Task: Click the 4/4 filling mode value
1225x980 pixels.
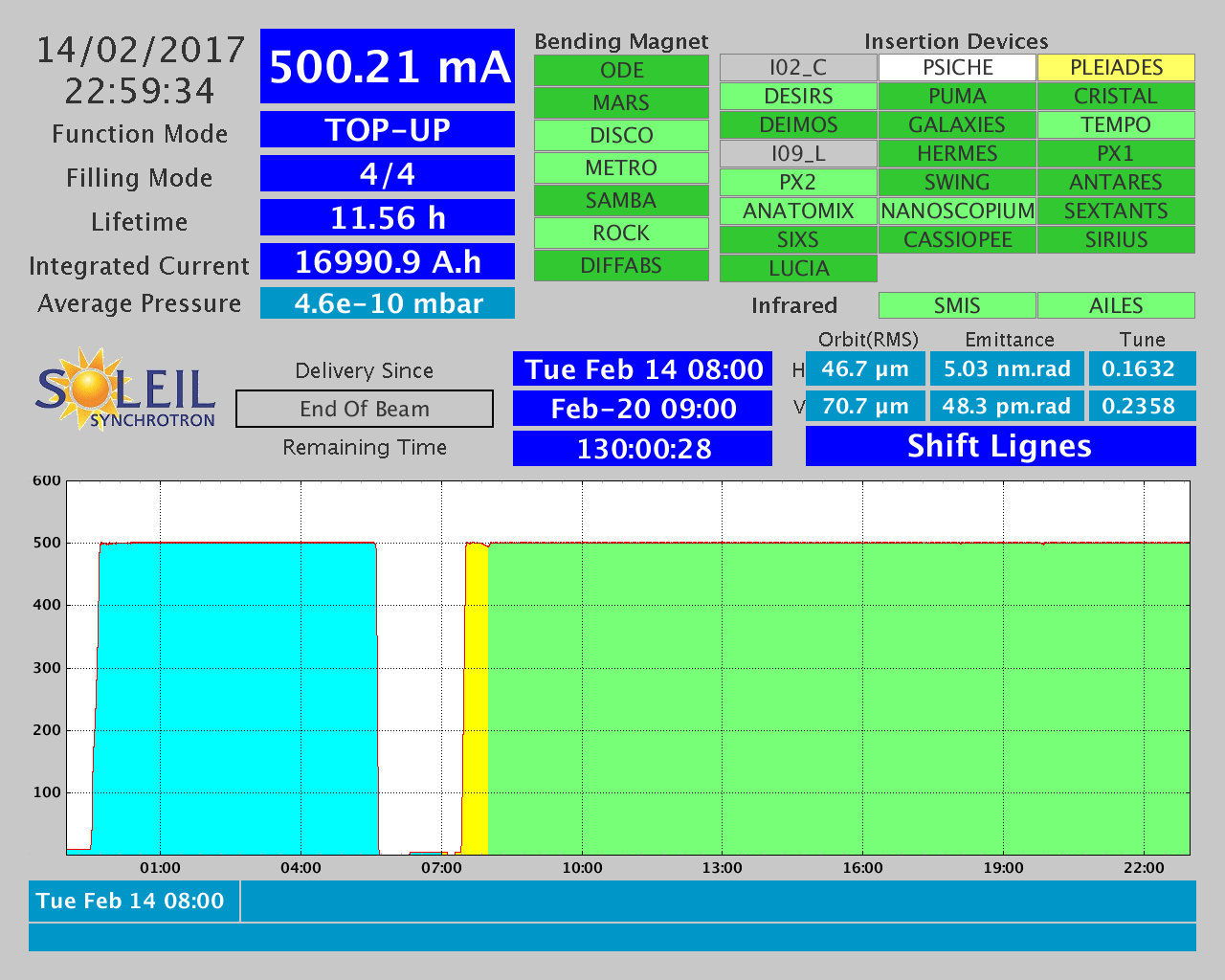Action: [x=388, y=174]
